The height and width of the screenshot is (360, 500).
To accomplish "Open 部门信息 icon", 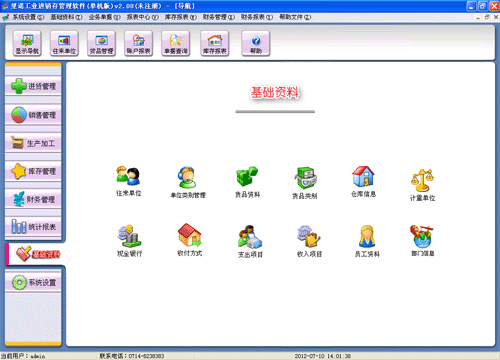I will point(422,236).
